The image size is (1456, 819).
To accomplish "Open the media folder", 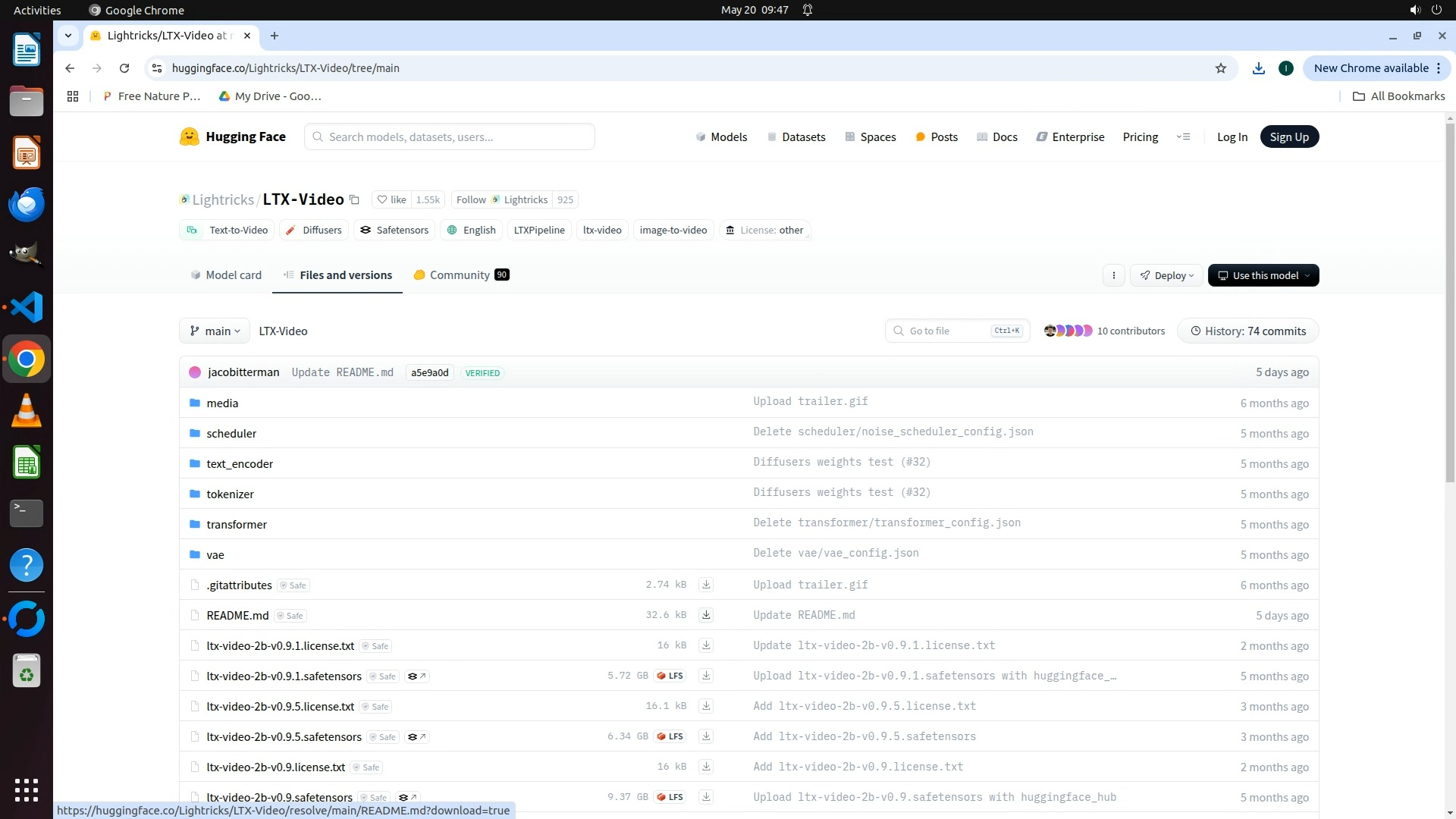I will coord(222,403).
